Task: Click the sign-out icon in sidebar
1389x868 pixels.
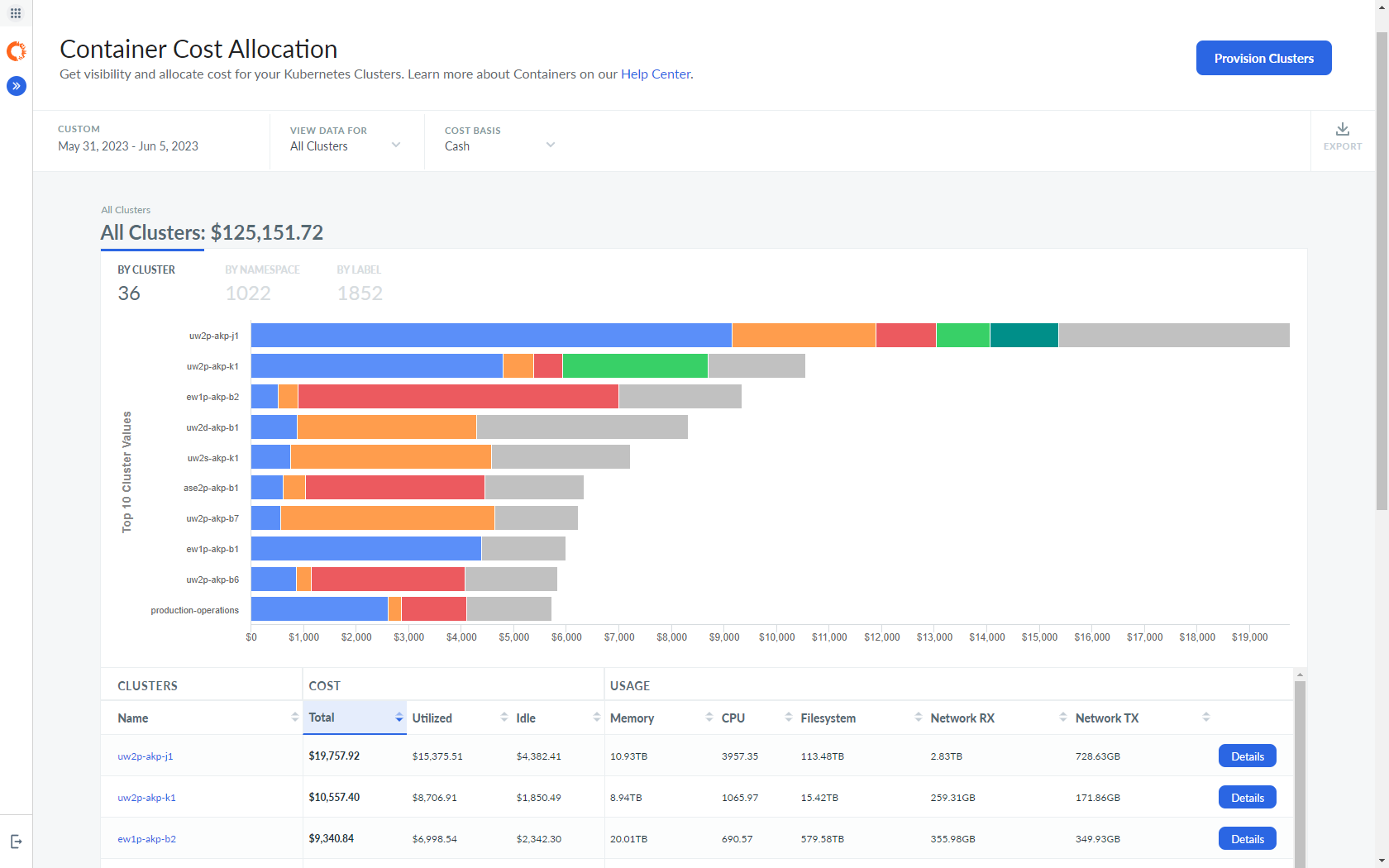Action: pos(16,842)
